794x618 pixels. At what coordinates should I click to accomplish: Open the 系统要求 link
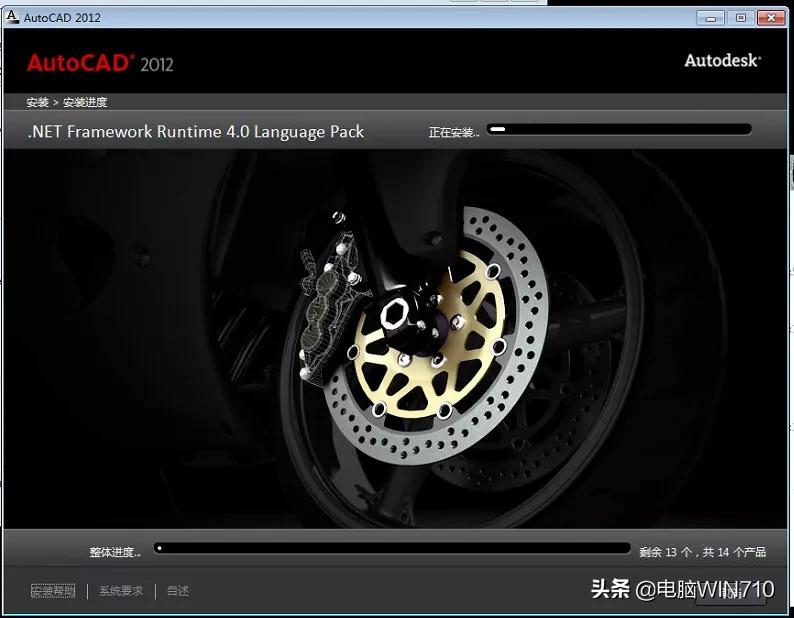point(121,591)
